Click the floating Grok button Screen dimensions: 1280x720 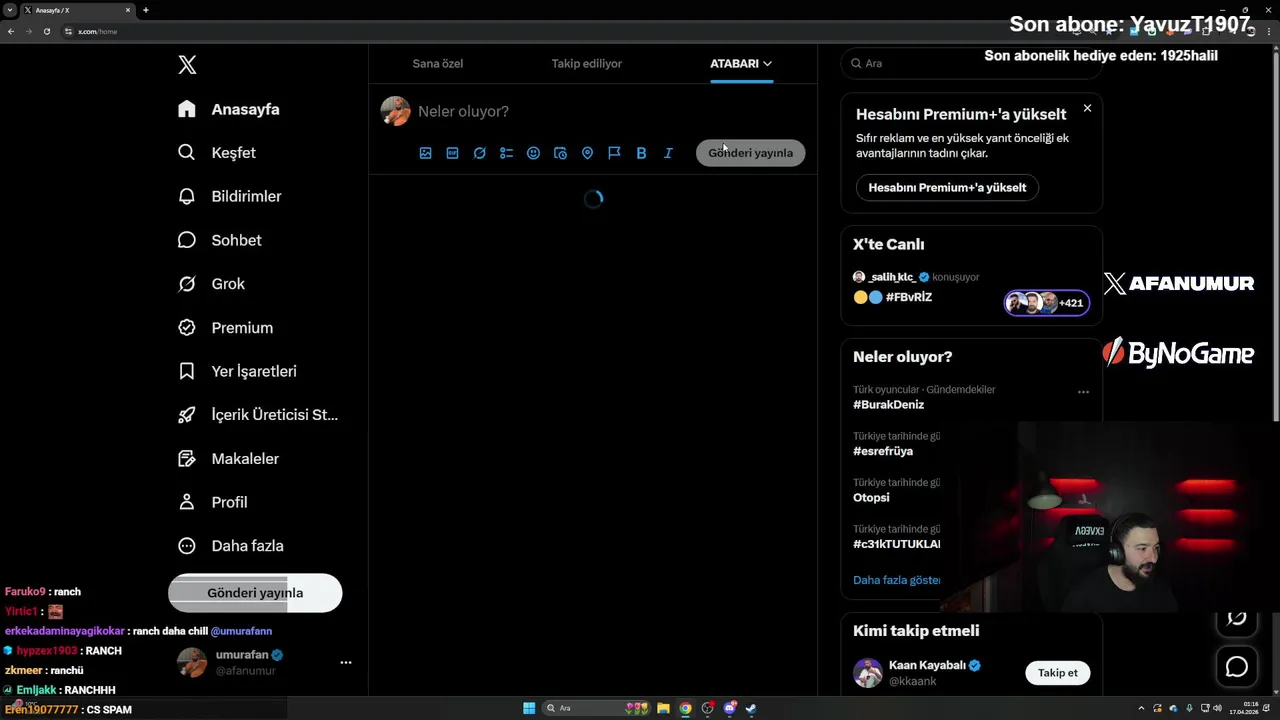pyautogui.click(x=1237, y=619)
